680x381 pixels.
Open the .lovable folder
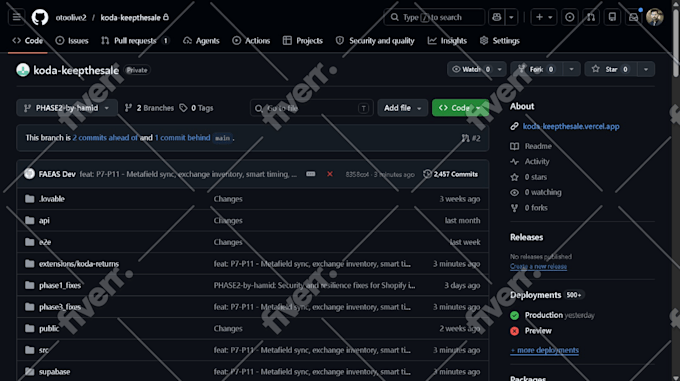[52, 199]
